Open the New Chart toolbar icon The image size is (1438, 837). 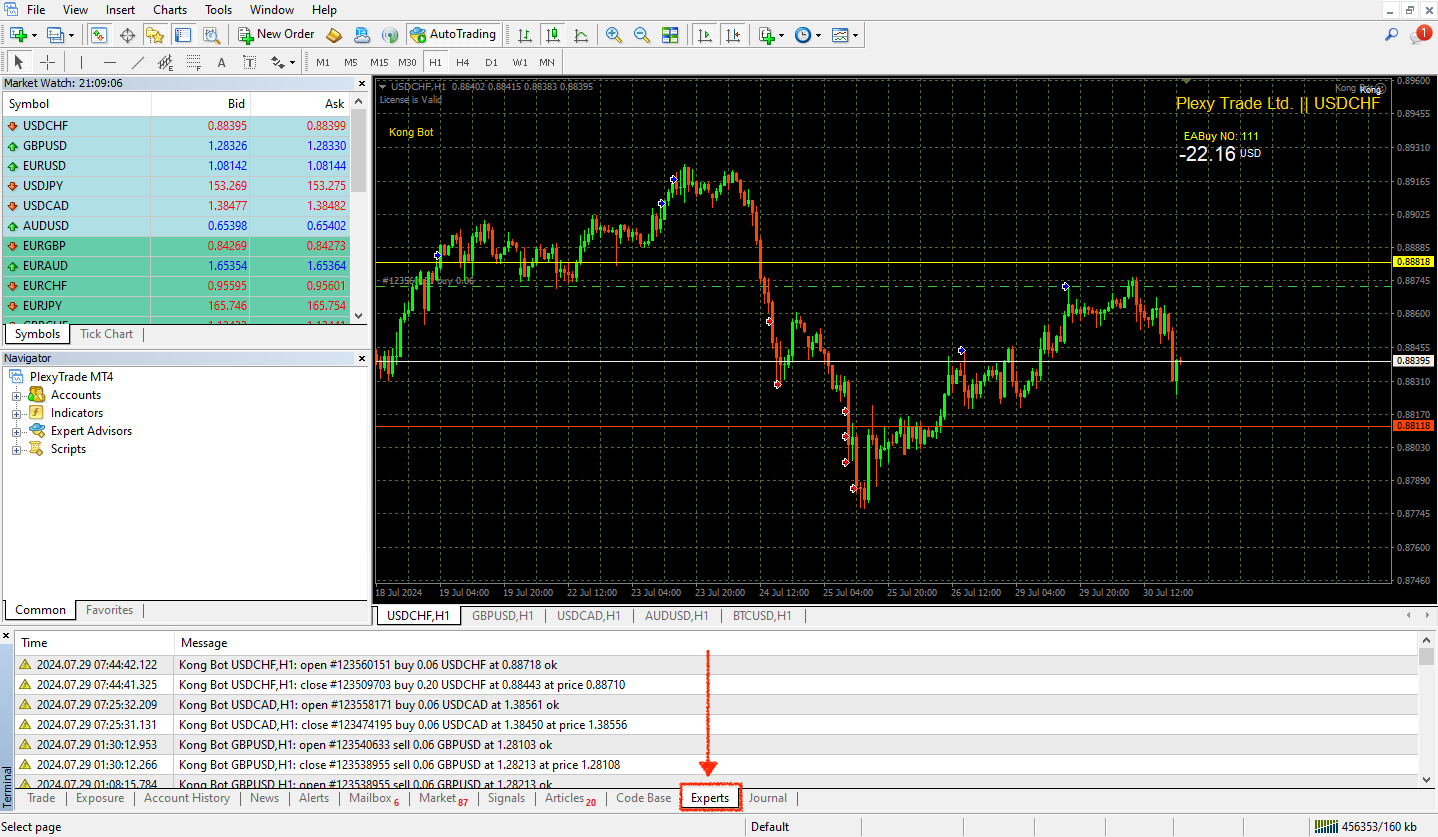(18, 35)
